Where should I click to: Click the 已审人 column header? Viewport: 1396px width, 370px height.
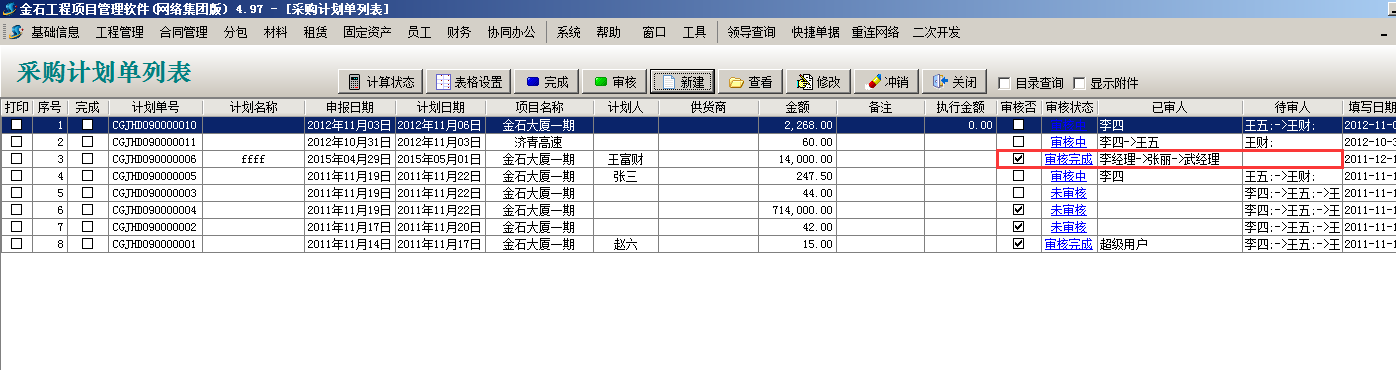click(1170, 107)
